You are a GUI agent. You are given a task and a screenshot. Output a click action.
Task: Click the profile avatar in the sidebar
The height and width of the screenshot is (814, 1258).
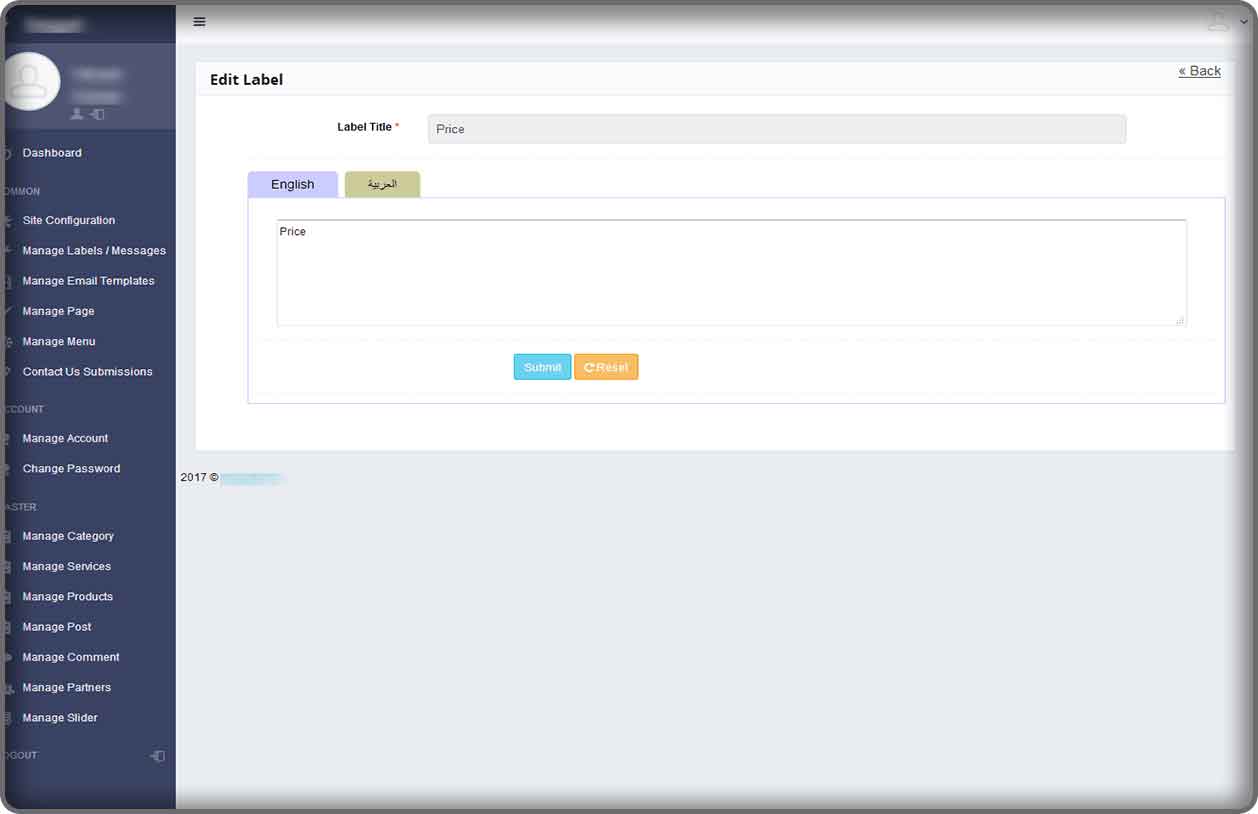[30, 81]
